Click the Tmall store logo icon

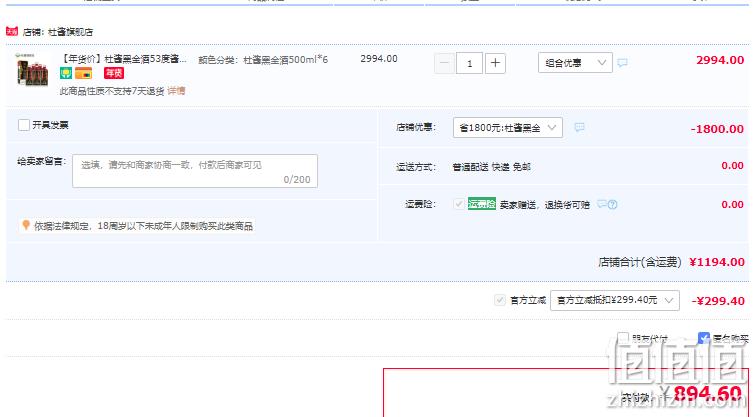click(12, 31)
